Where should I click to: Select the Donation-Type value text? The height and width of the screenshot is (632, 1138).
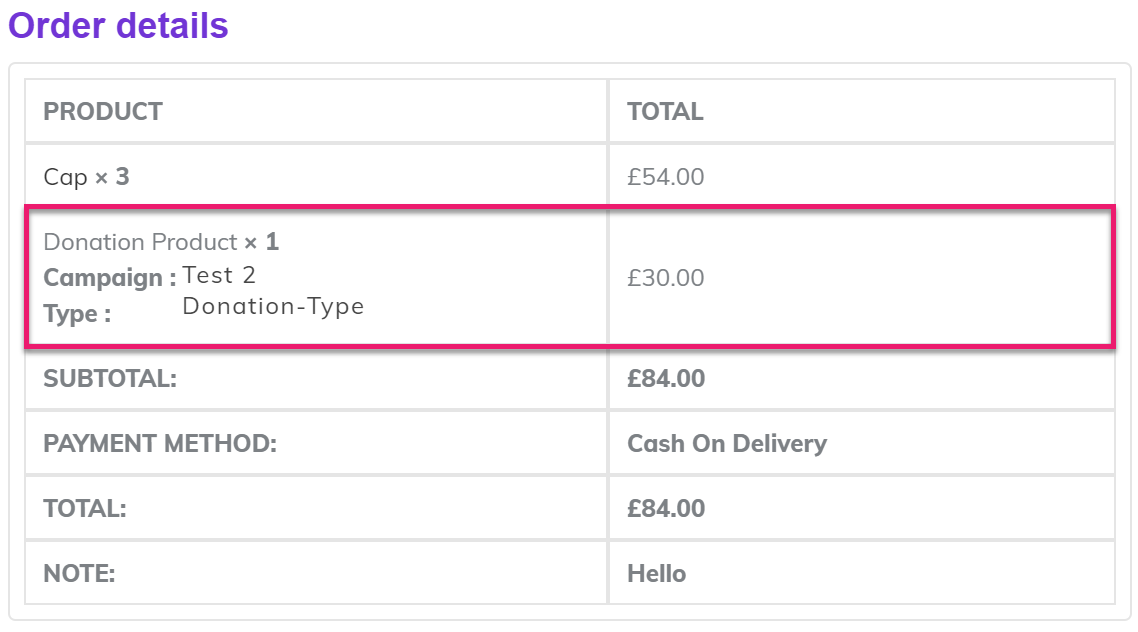click(x=273, y=307)
